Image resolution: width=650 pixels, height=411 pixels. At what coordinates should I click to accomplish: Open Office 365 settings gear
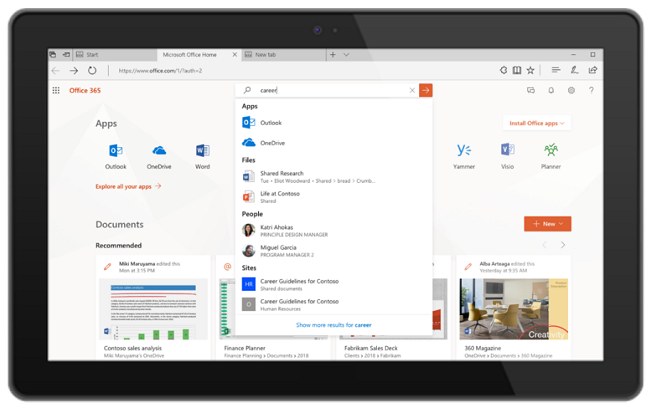571,90
